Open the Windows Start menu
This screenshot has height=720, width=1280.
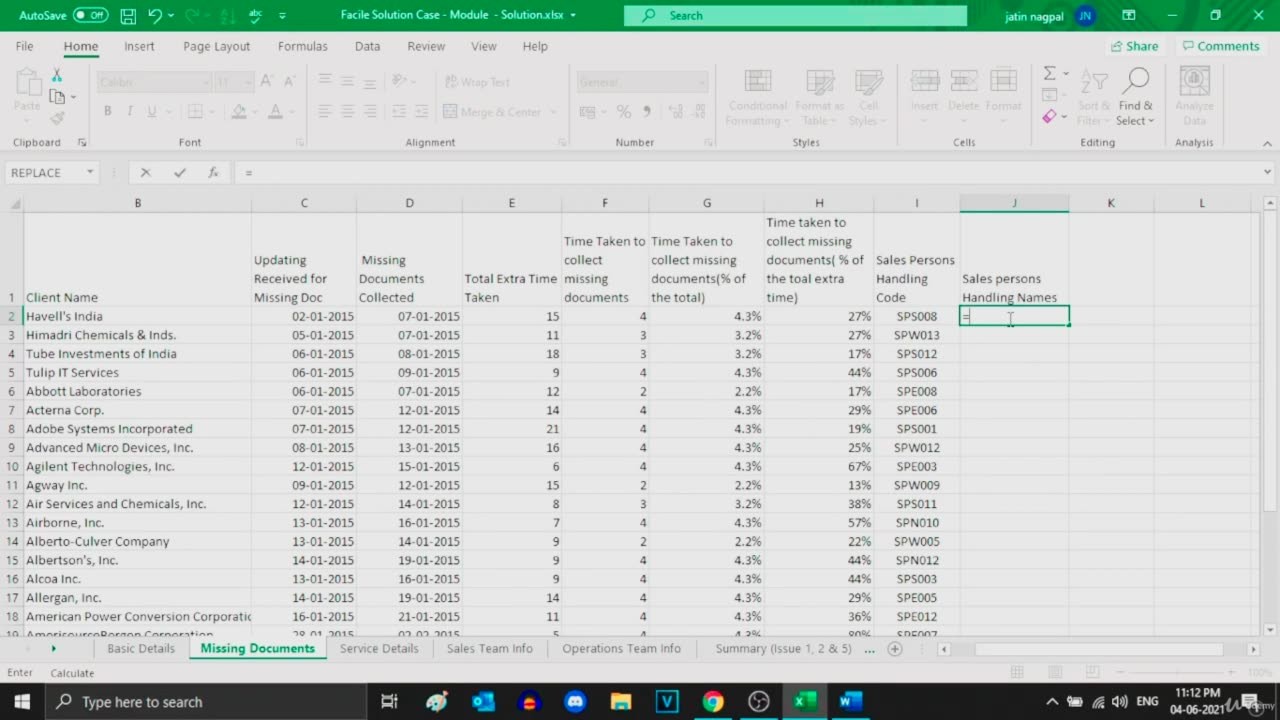pos(22,701)
